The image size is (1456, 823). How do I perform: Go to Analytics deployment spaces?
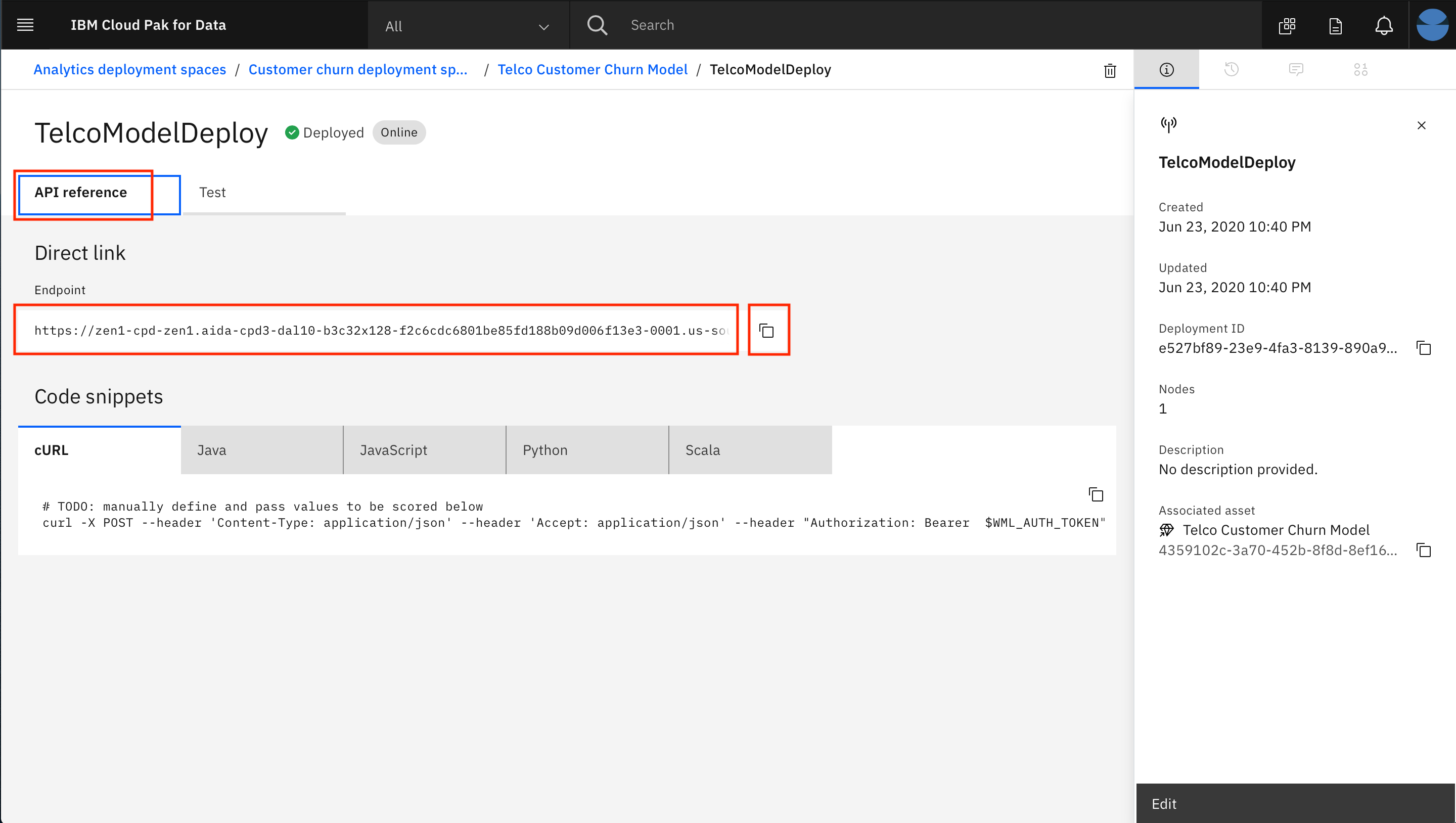[129, 70]
